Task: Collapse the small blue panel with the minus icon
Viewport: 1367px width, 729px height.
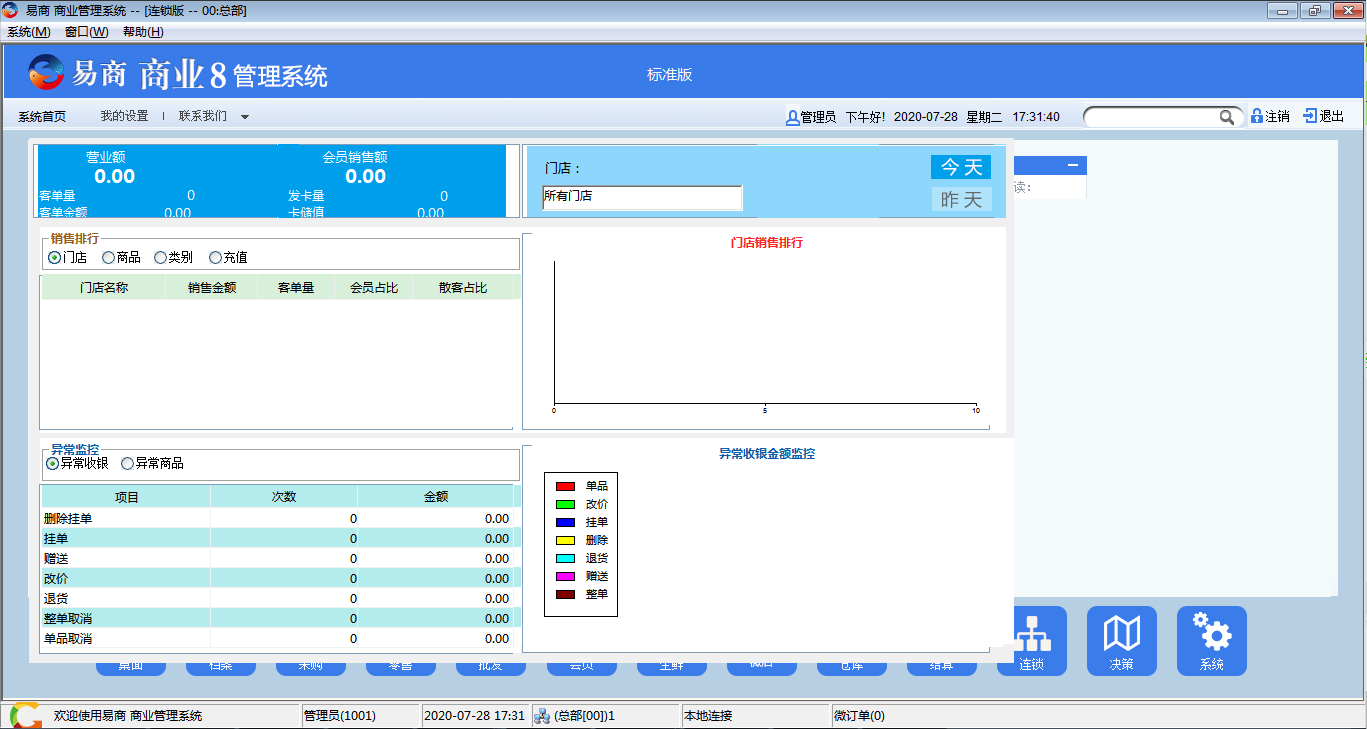Action: click(1073, 165)
